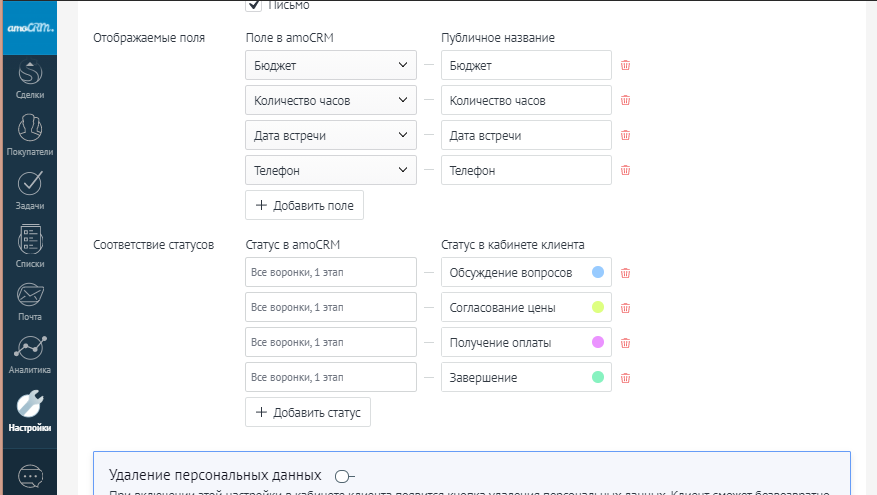Delete the Завершение status row

coord(626,378)
